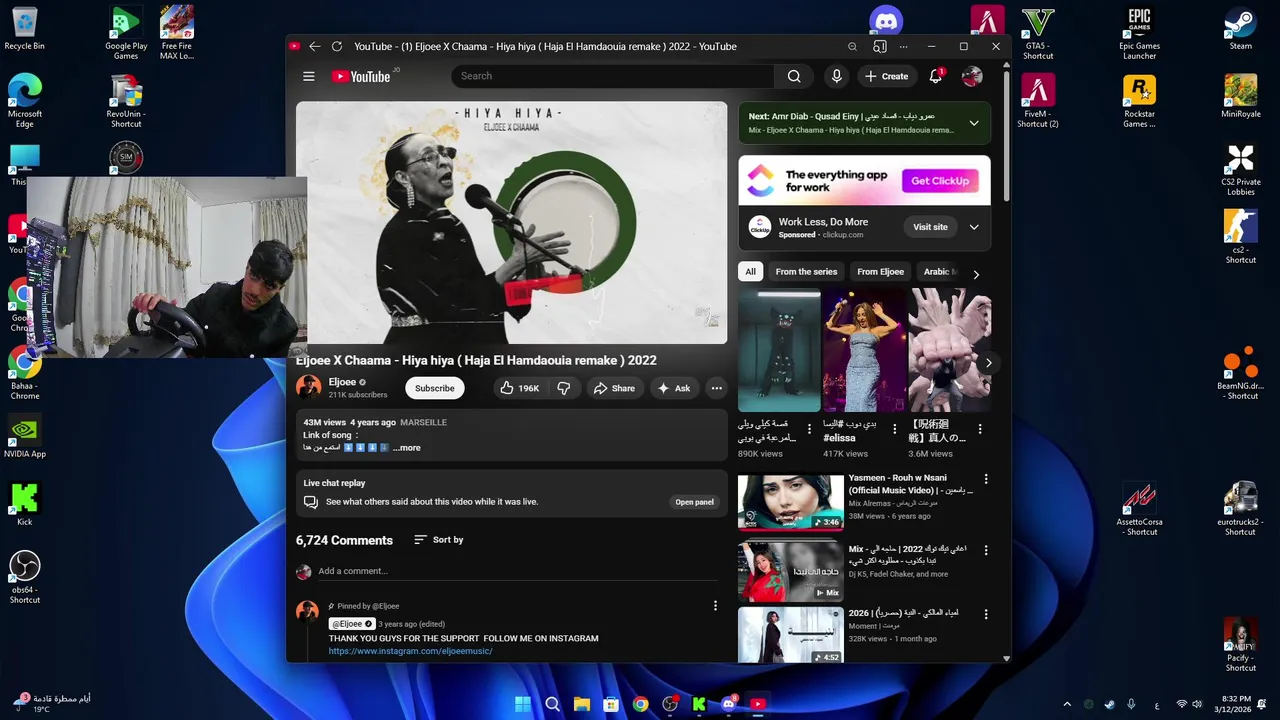Image resolution: width=1280 pixels, height=720 pixels.
Task: Open the Elissa short thumbnail
Action: tap(864, 350)
